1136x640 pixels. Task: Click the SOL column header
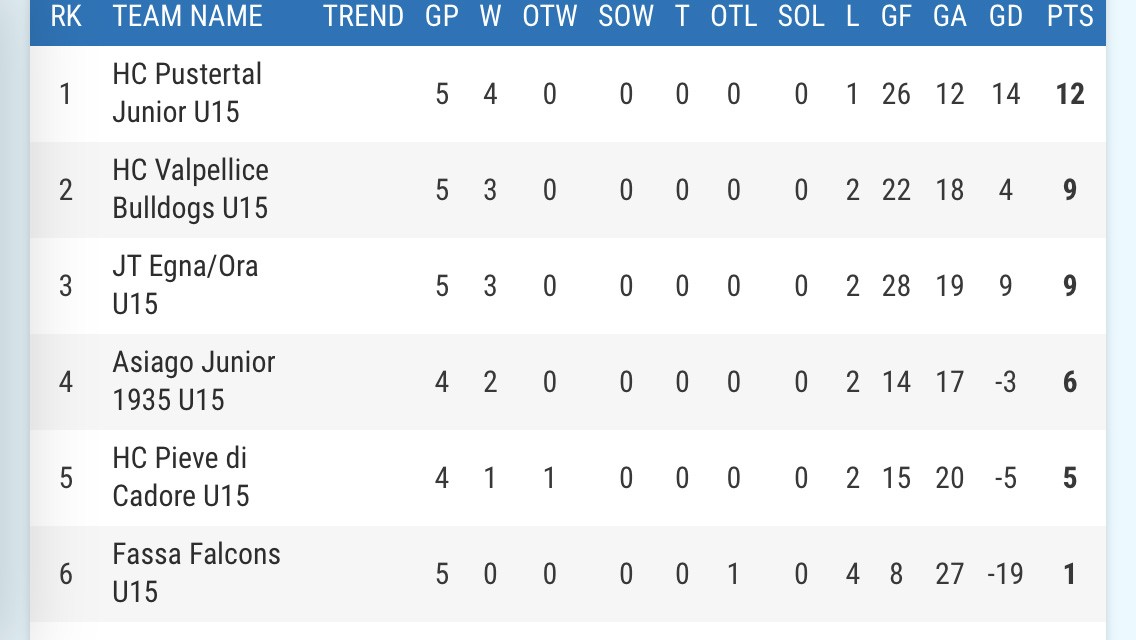coord(801,16)
